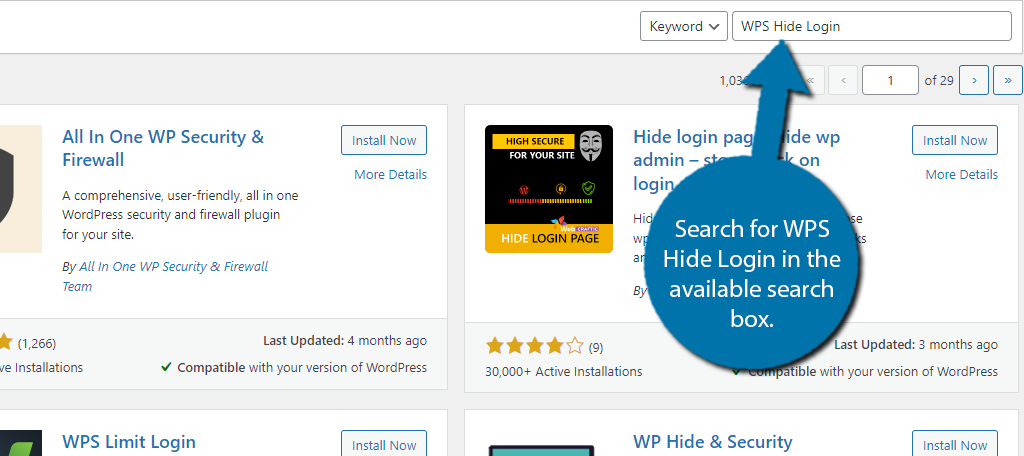Open the WPS Limit Login plugin title

tap(129, 442)
